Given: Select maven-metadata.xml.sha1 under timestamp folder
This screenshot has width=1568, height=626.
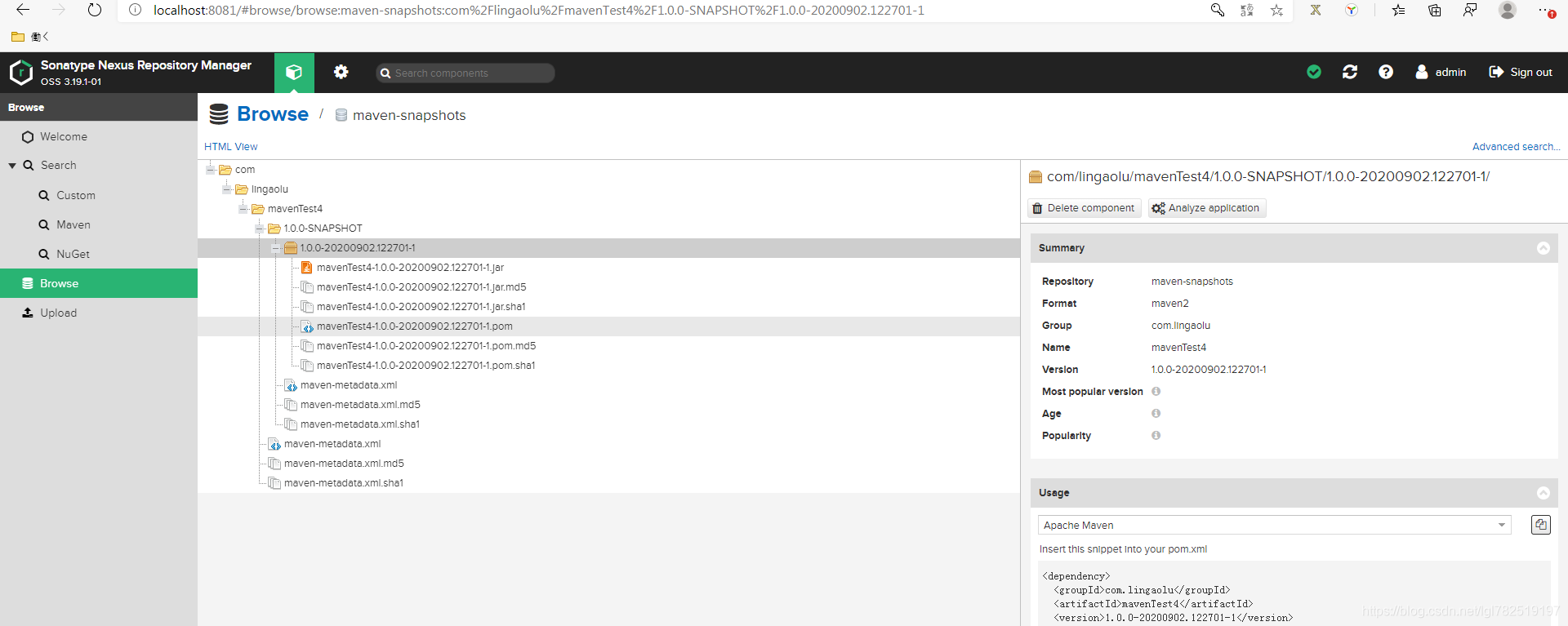Looking at the screenshot, I should coord(360,424).
